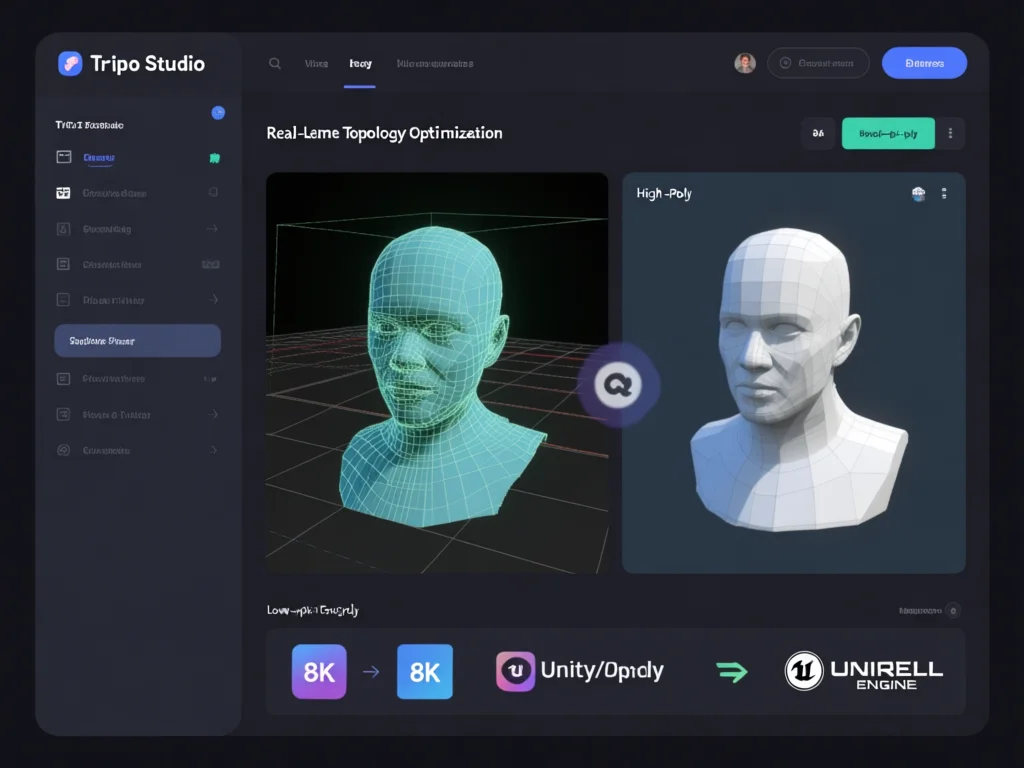Toggle the checkbox on second sidebar row
The image size is (1024, 768).
click(x=213, y=193)
